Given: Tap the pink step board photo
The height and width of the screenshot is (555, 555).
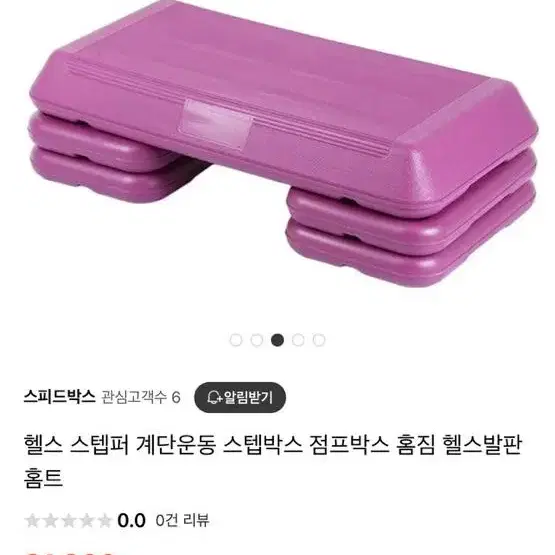Looking at the screenshot, I should click(283, 143).
